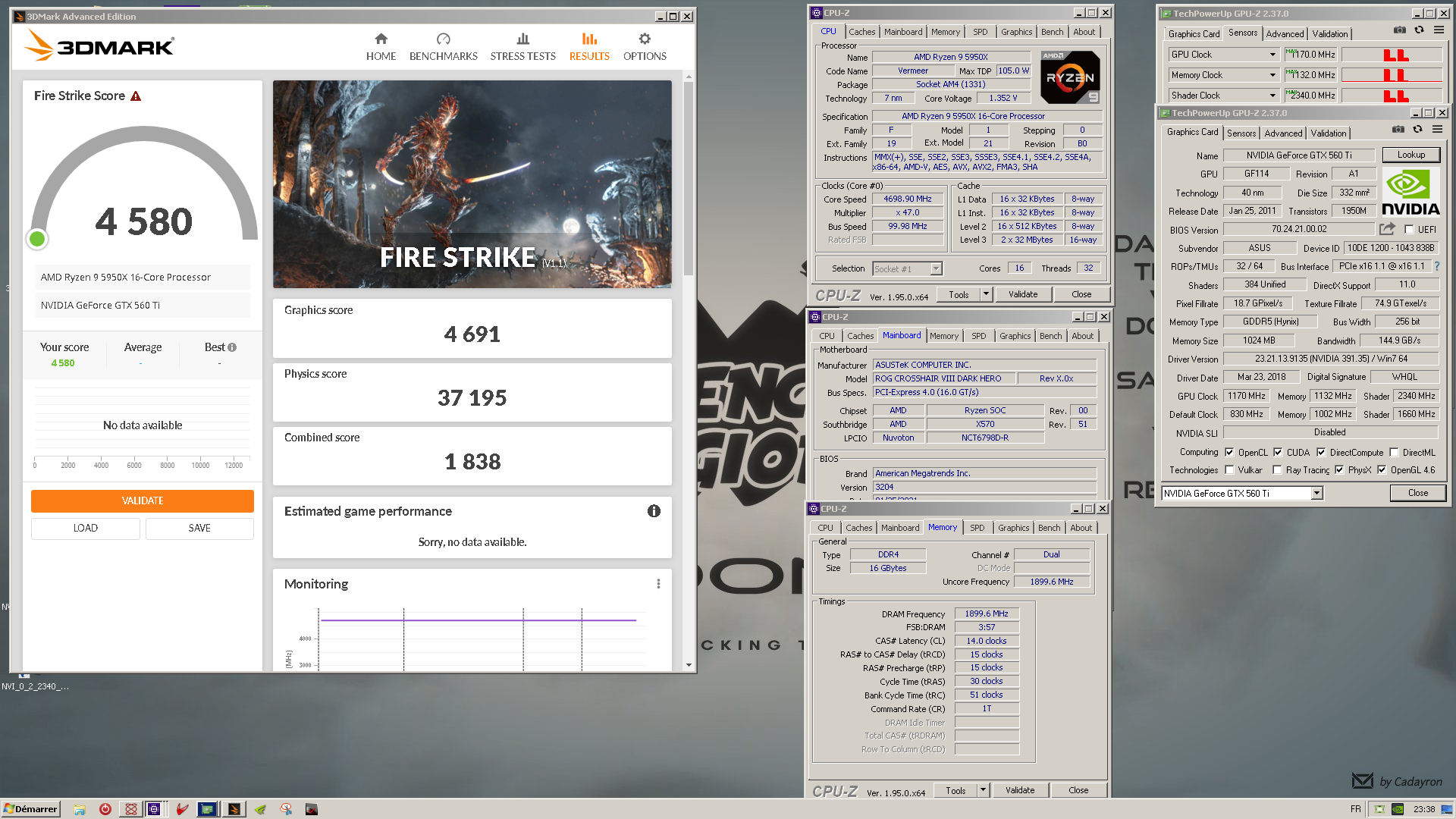
Task: Click the NVIDIA tray icon
Action: (x=1397, y=809)
